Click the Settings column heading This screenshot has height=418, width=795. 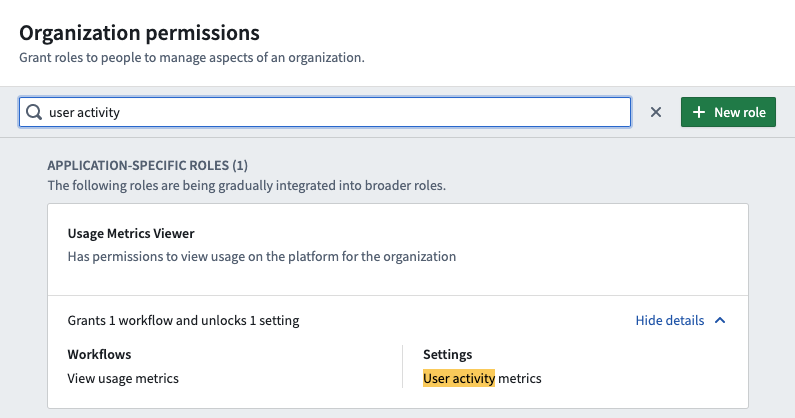point(448,354)
